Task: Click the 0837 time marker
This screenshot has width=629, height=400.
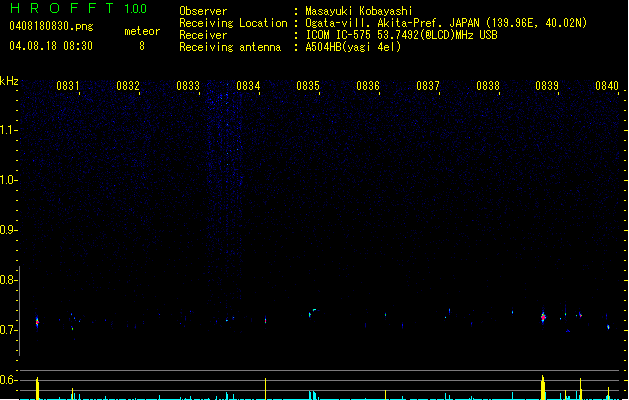Action: [428, 86]
